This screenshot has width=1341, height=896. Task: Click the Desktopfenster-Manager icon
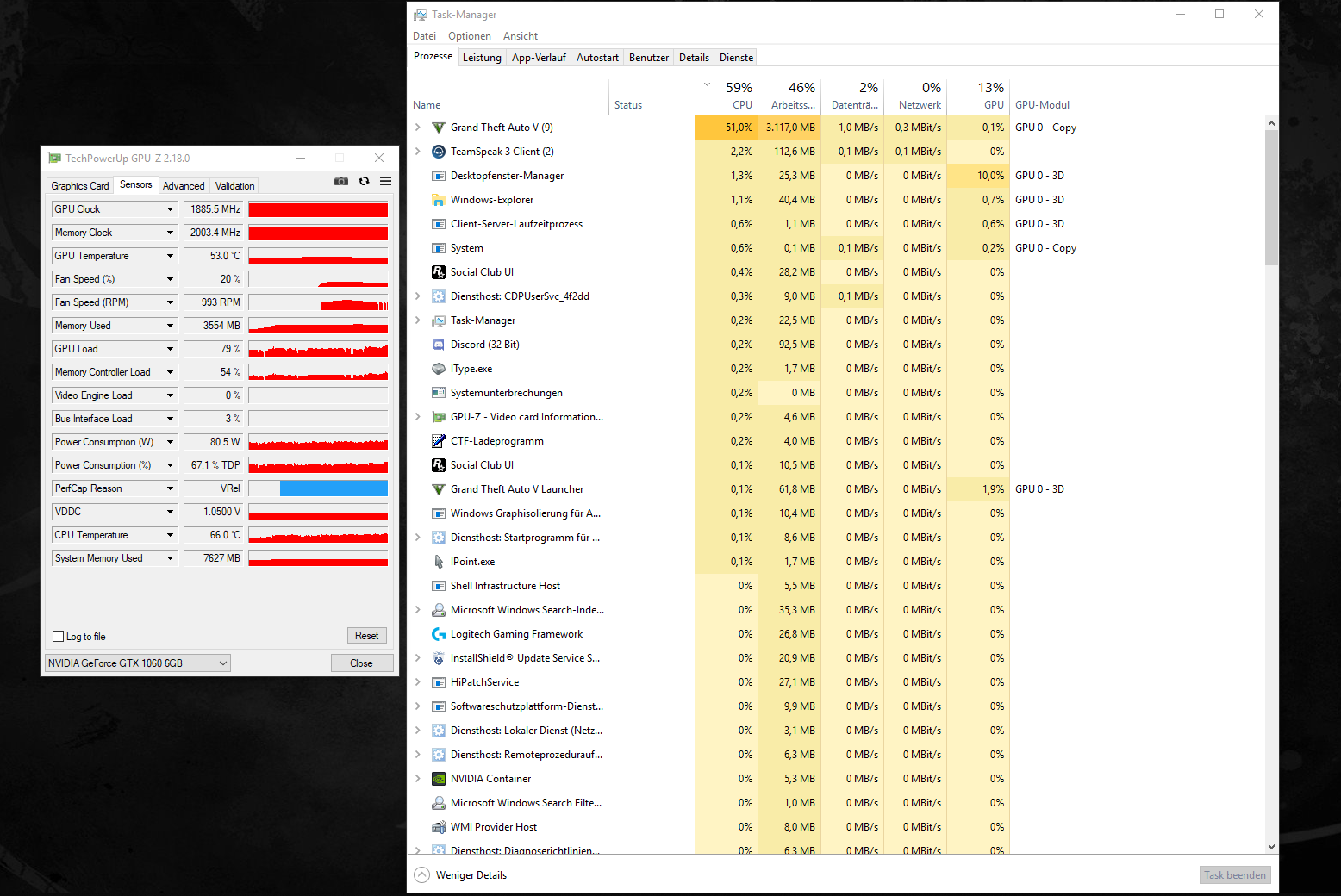(x=438, y=176)
